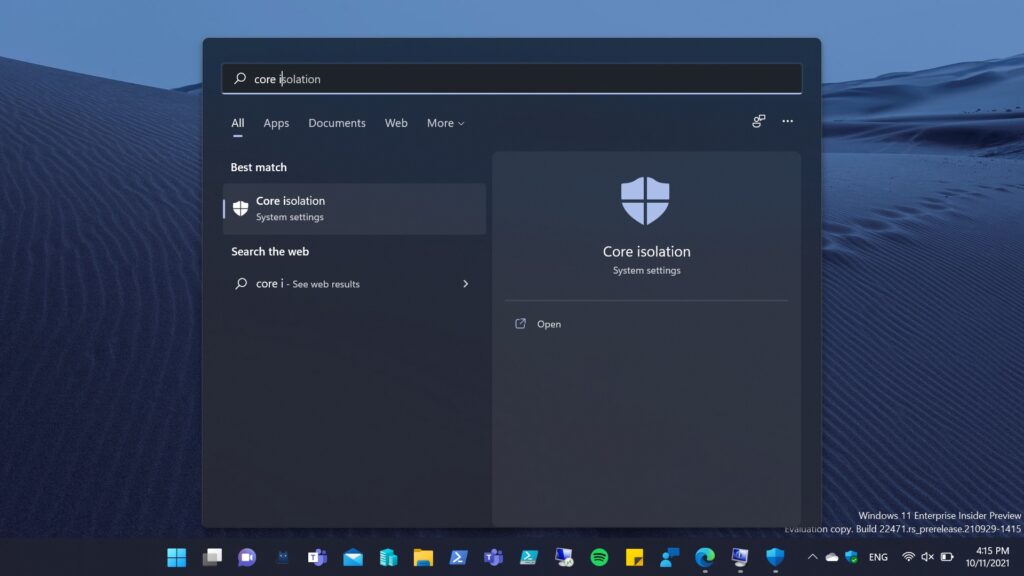Expand the More filter dropdown

(445, 123)
